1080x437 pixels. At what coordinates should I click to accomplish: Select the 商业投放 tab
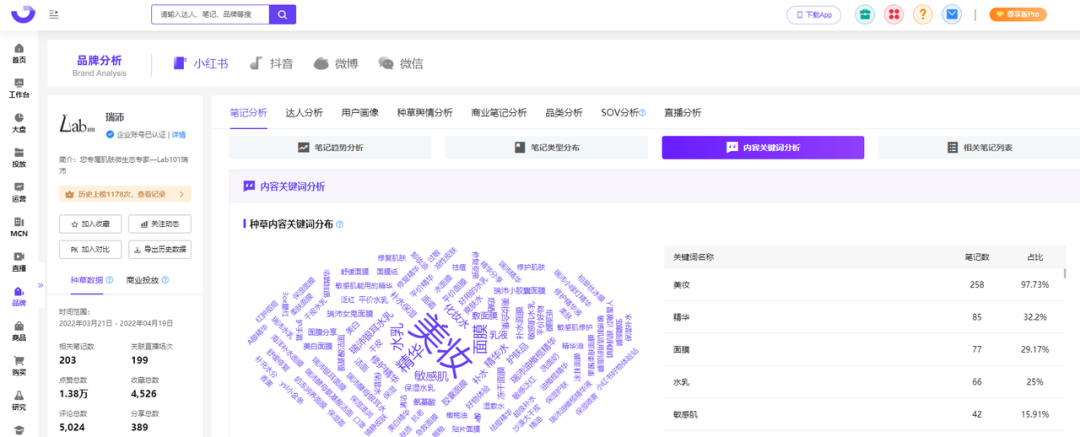pyautogui.click(x=143, y=280)
